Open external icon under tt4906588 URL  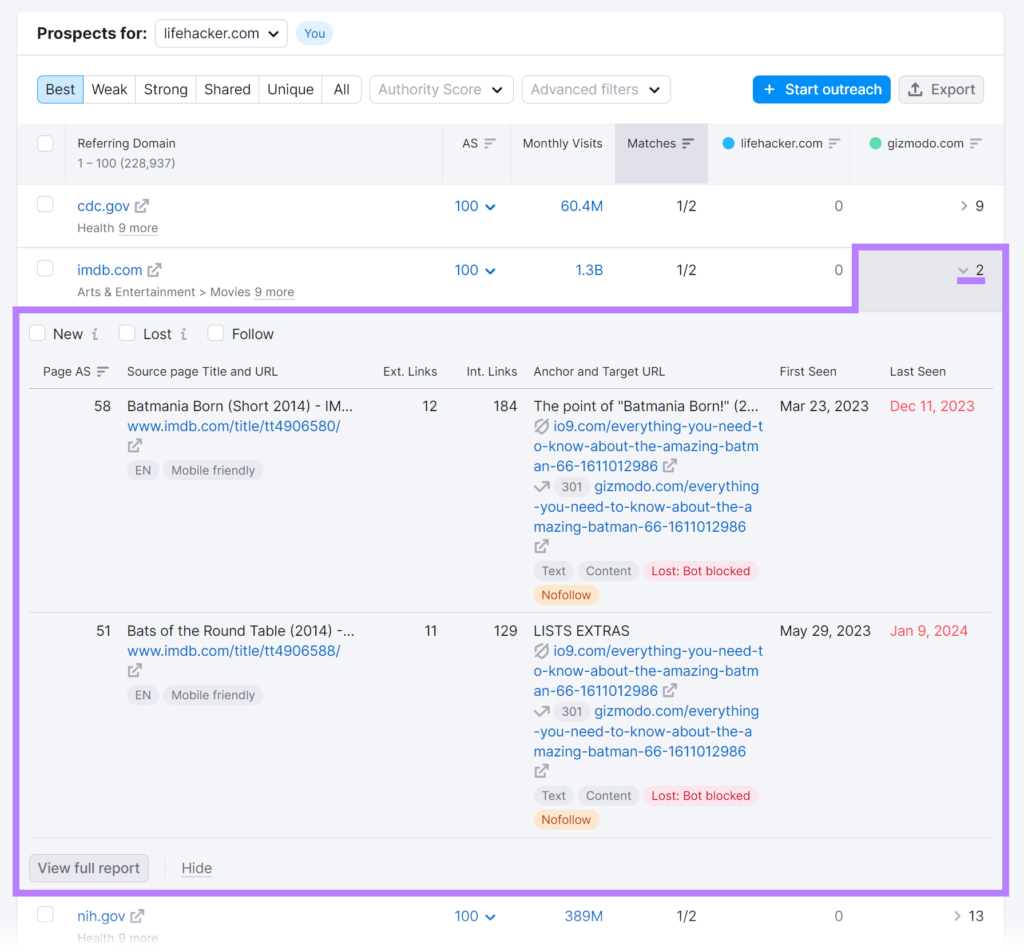135,671
